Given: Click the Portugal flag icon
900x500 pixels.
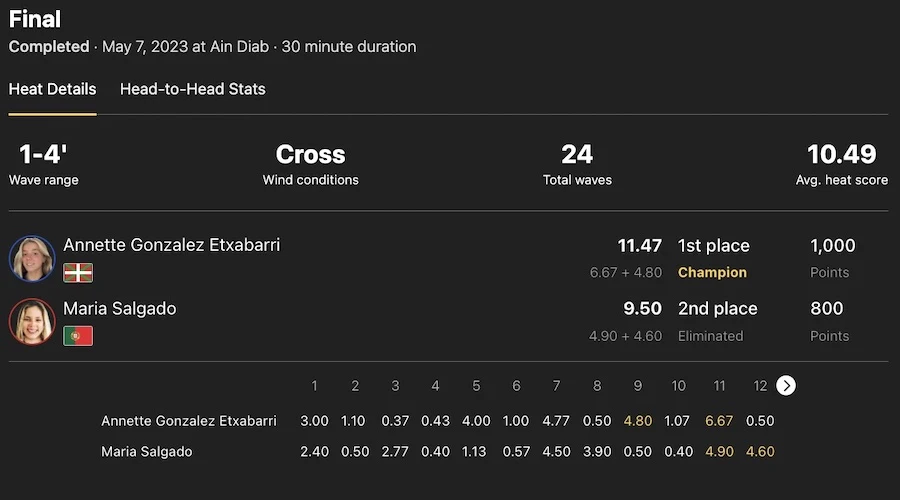Looking at the screenshot, I should (78, 336).
